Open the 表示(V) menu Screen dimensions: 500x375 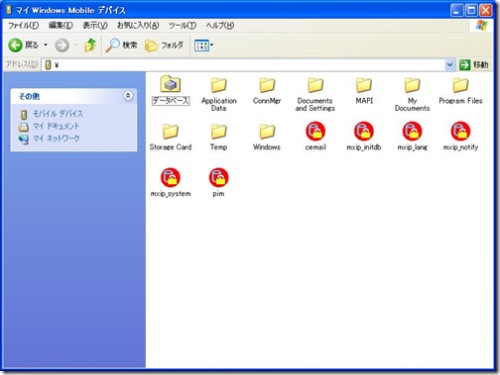95,25
